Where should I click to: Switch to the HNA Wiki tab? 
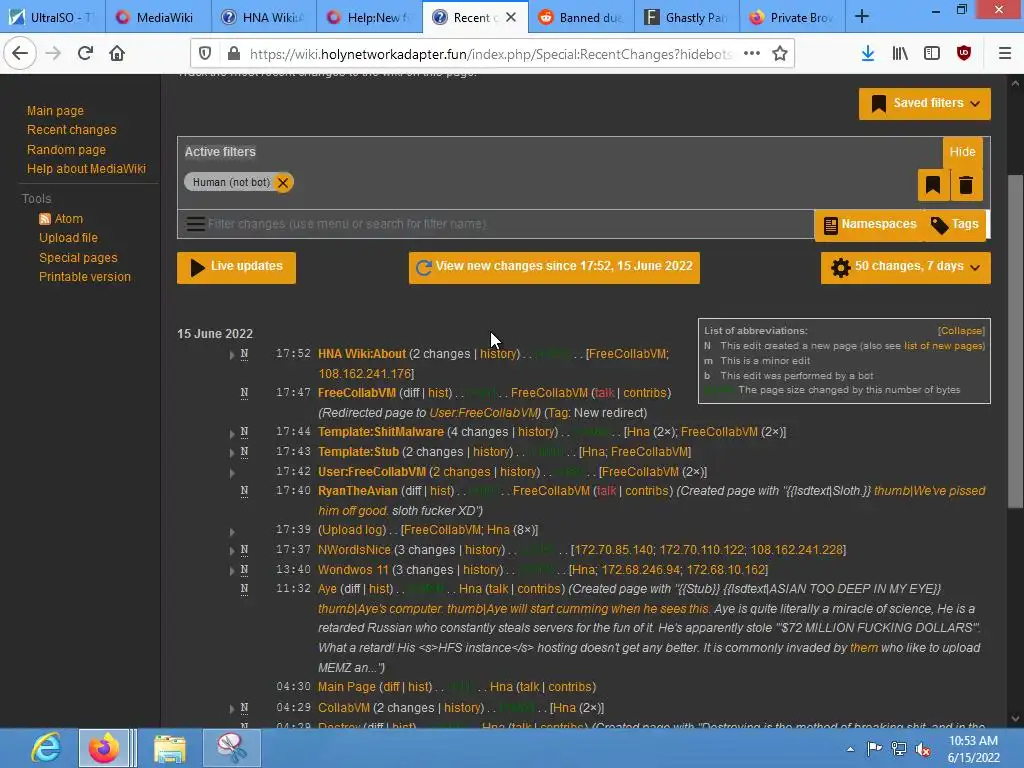(x=263, y=17)
